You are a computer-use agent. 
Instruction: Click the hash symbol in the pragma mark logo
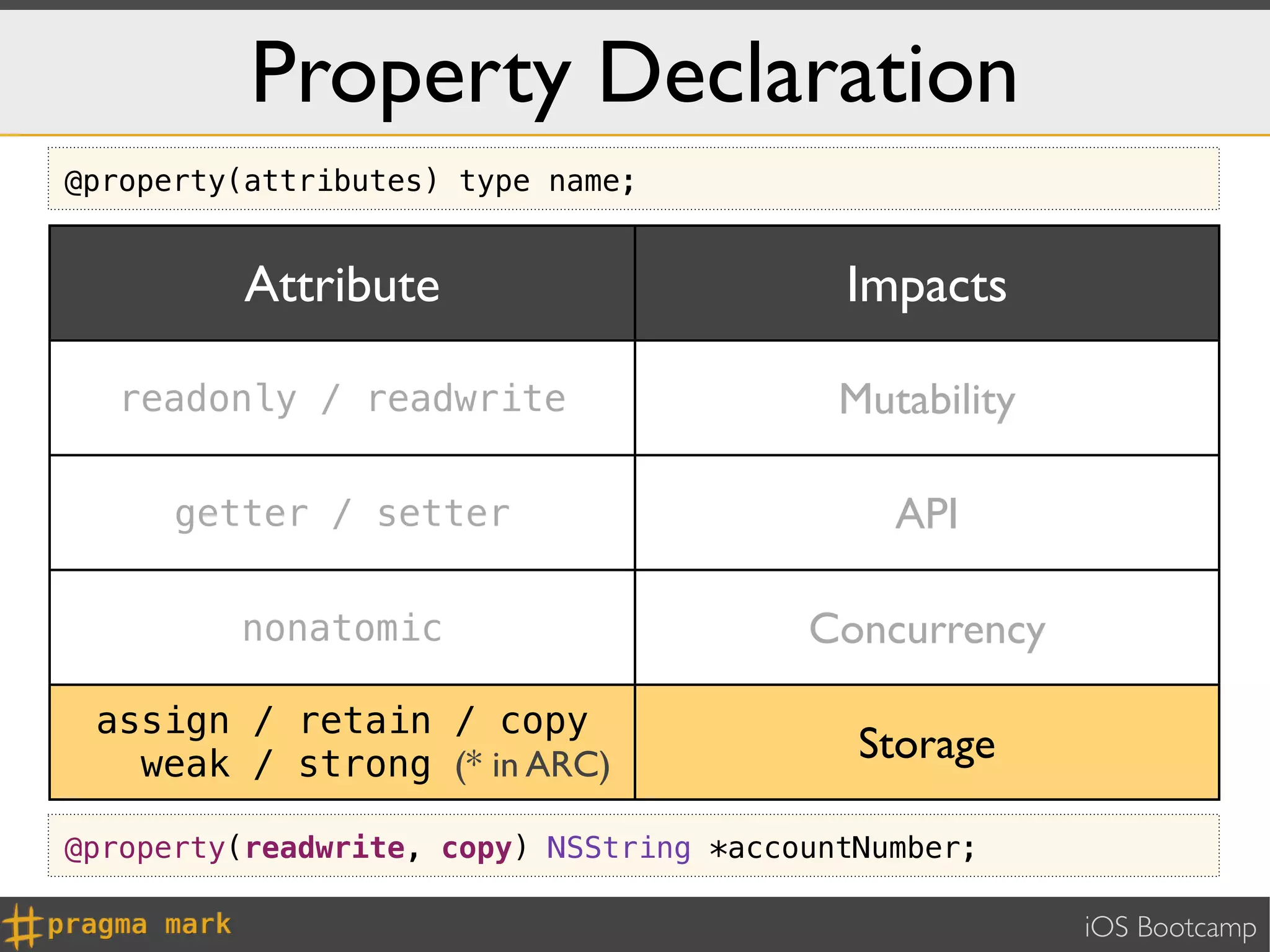coord(22,926)
